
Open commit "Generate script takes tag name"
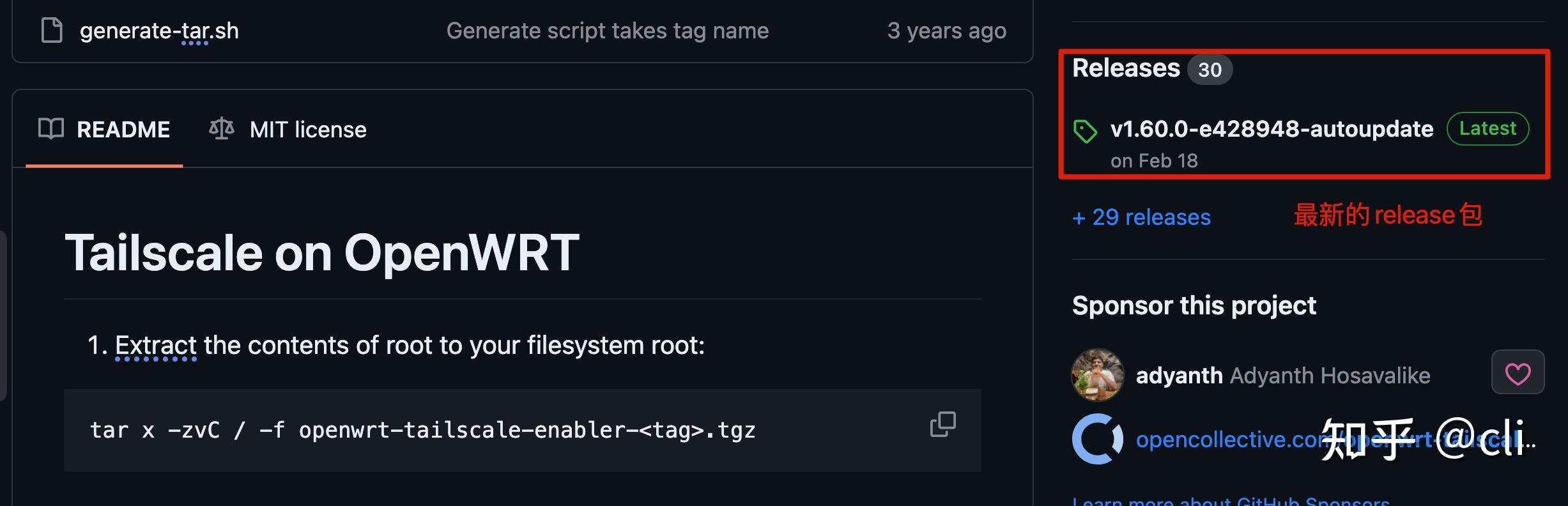pyautogui.click(x=607, y=31)
